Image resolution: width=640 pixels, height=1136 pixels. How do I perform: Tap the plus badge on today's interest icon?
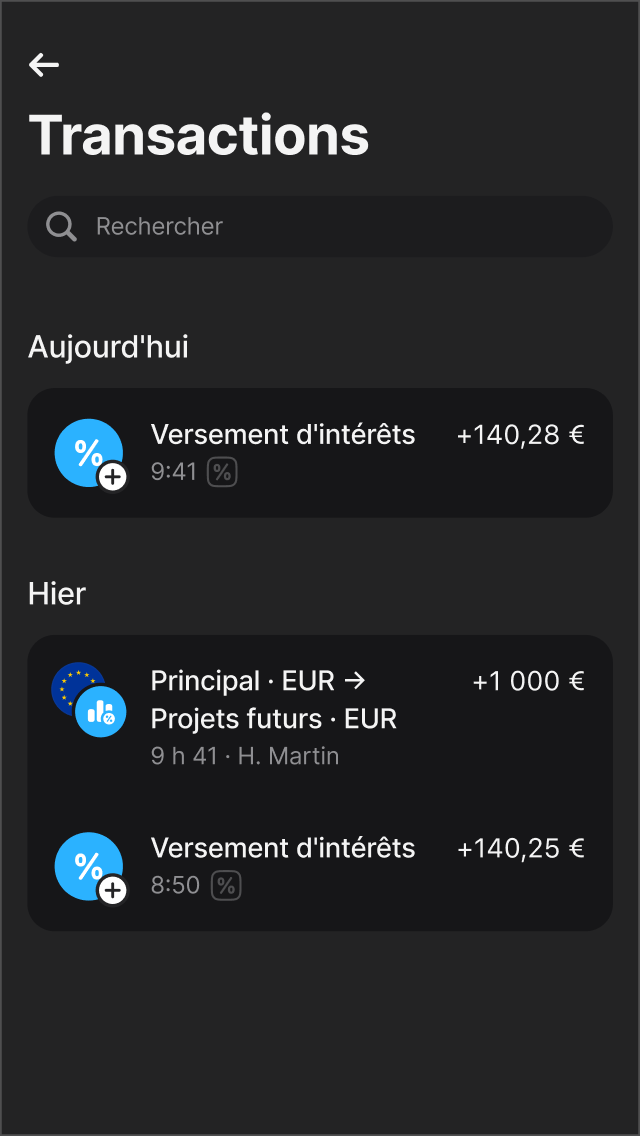pyautogui.click(x=113, y=478)
